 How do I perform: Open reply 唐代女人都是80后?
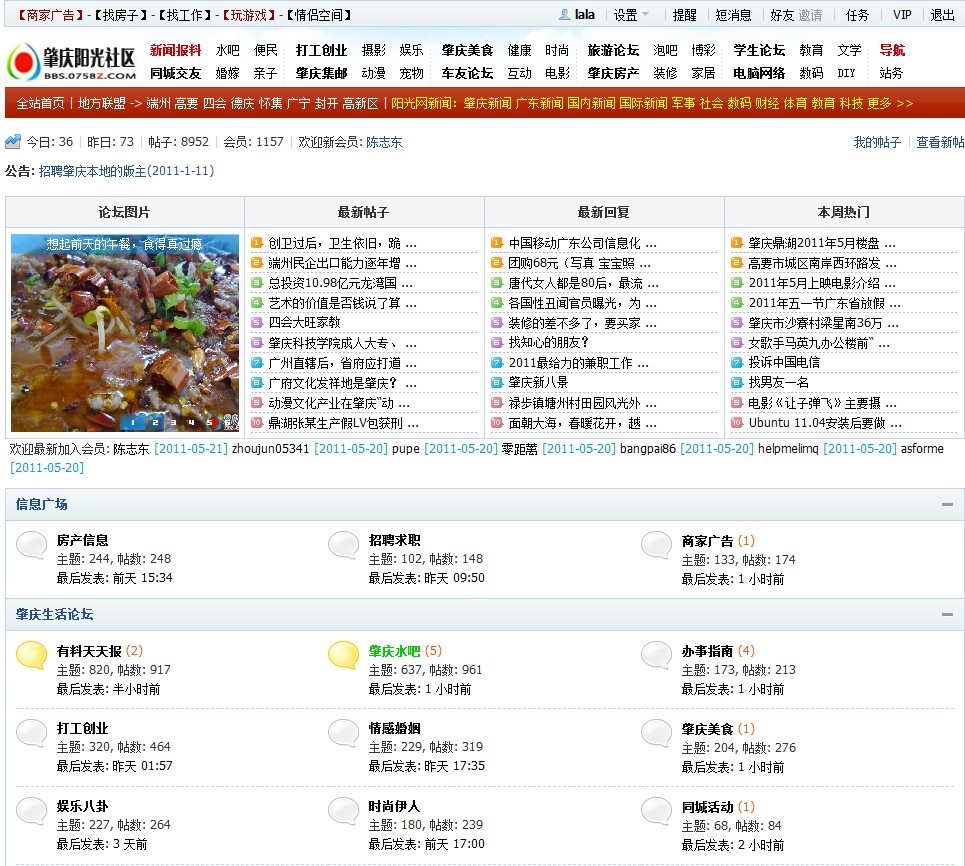click(x=583, y=283)
